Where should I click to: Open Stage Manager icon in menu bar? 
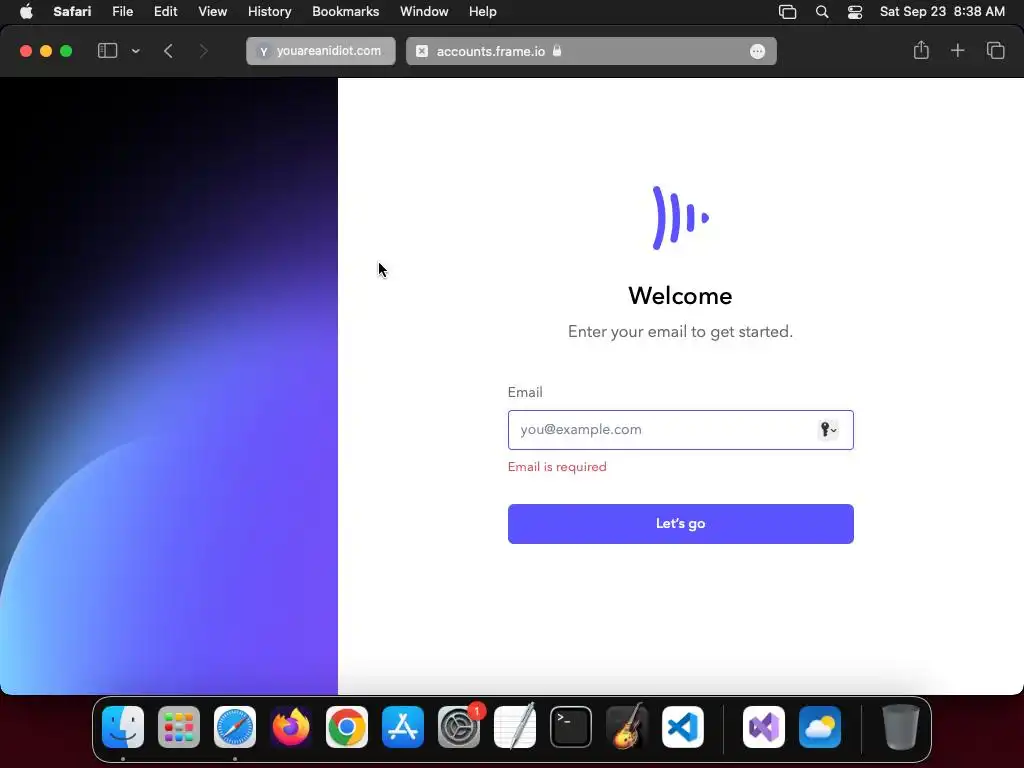coord(788,12)
